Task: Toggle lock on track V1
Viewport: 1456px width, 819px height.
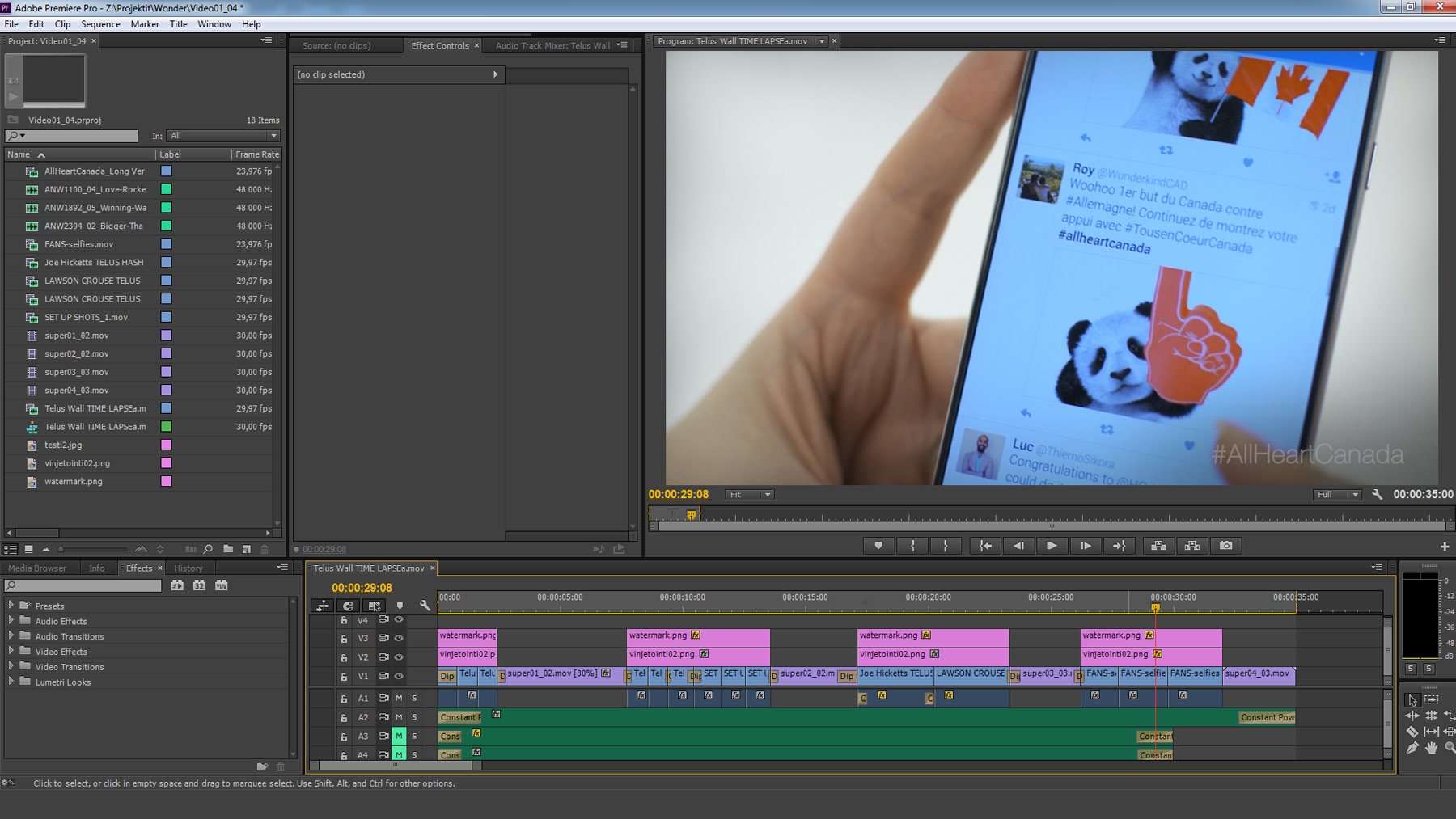Action: pos(343,677)
